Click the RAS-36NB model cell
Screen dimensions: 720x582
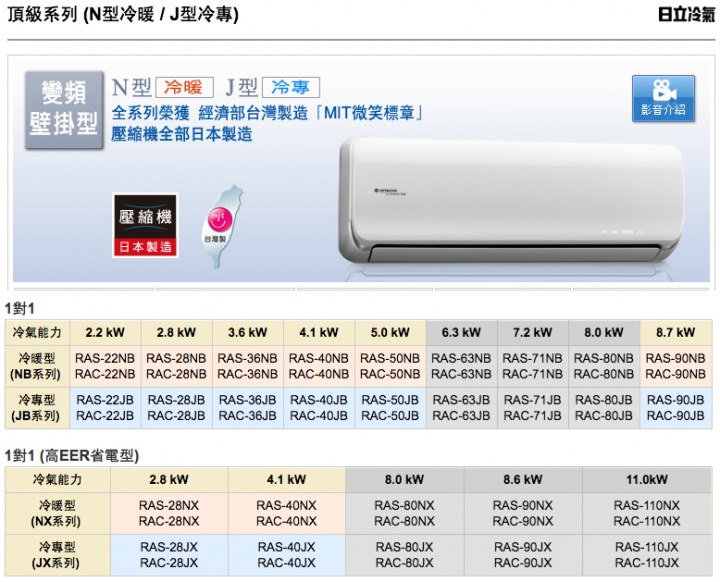click(248, 366)
